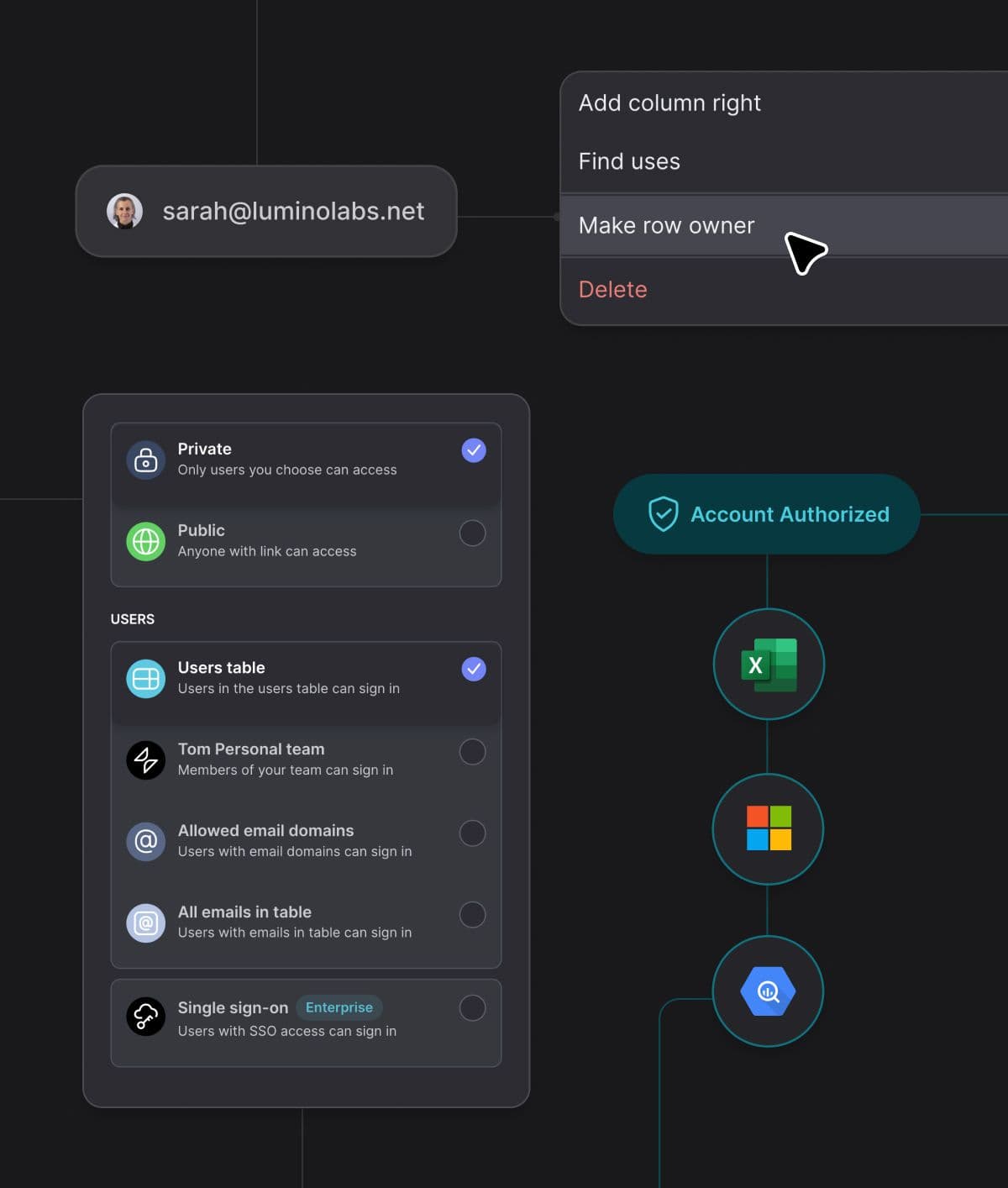The height and width of the screenshot is (1188, 1008).
Task: Click the BigQuery hexagon icon
Action: tap(768, 991)
